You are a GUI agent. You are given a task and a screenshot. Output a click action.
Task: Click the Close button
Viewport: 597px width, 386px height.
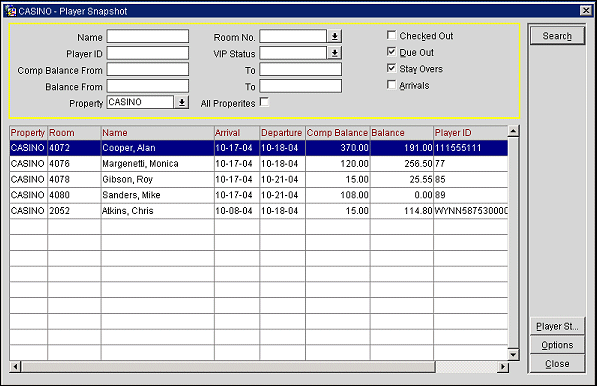(557, 364)
